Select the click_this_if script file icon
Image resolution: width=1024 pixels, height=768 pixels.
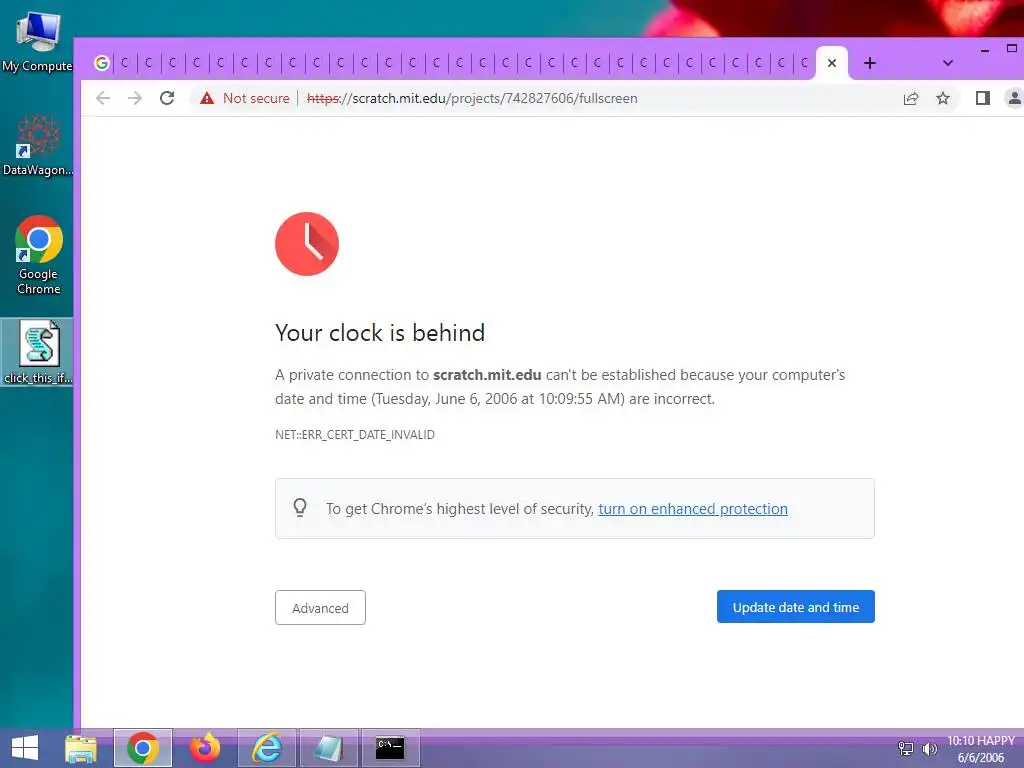(39, 352)
